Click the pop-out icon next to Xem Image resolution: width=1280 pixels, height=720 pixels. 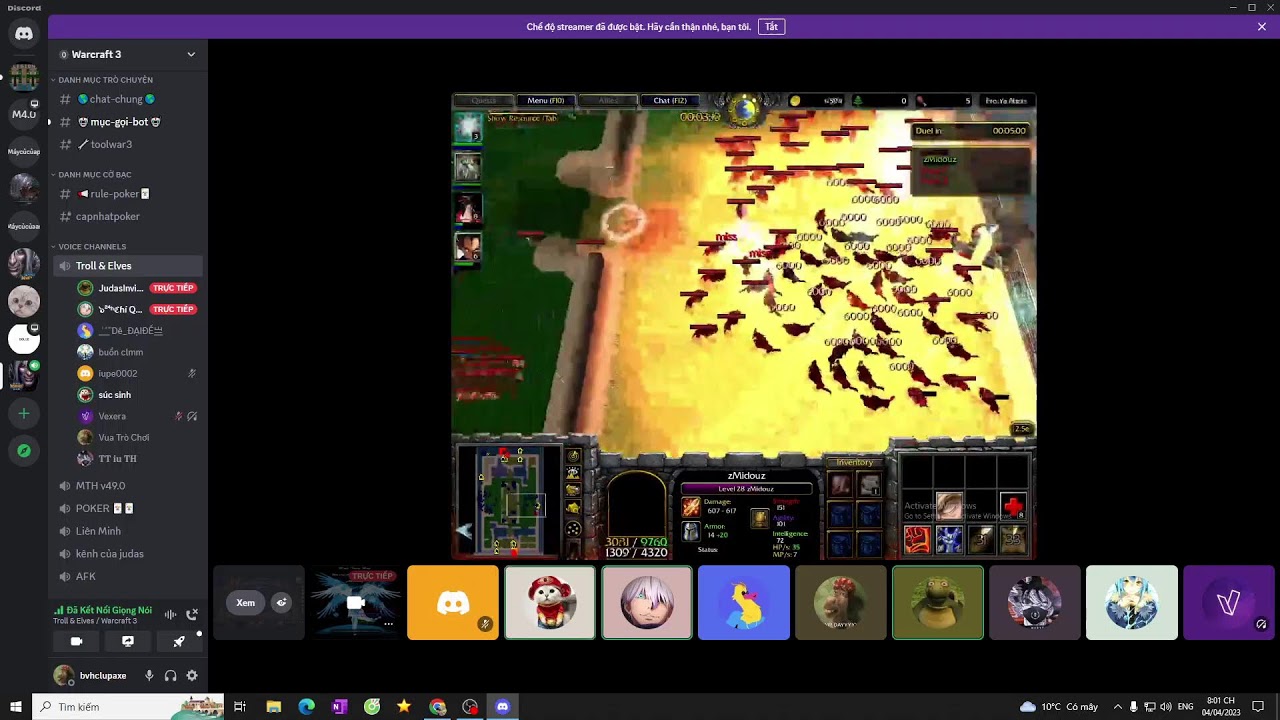tap(282, 603)
